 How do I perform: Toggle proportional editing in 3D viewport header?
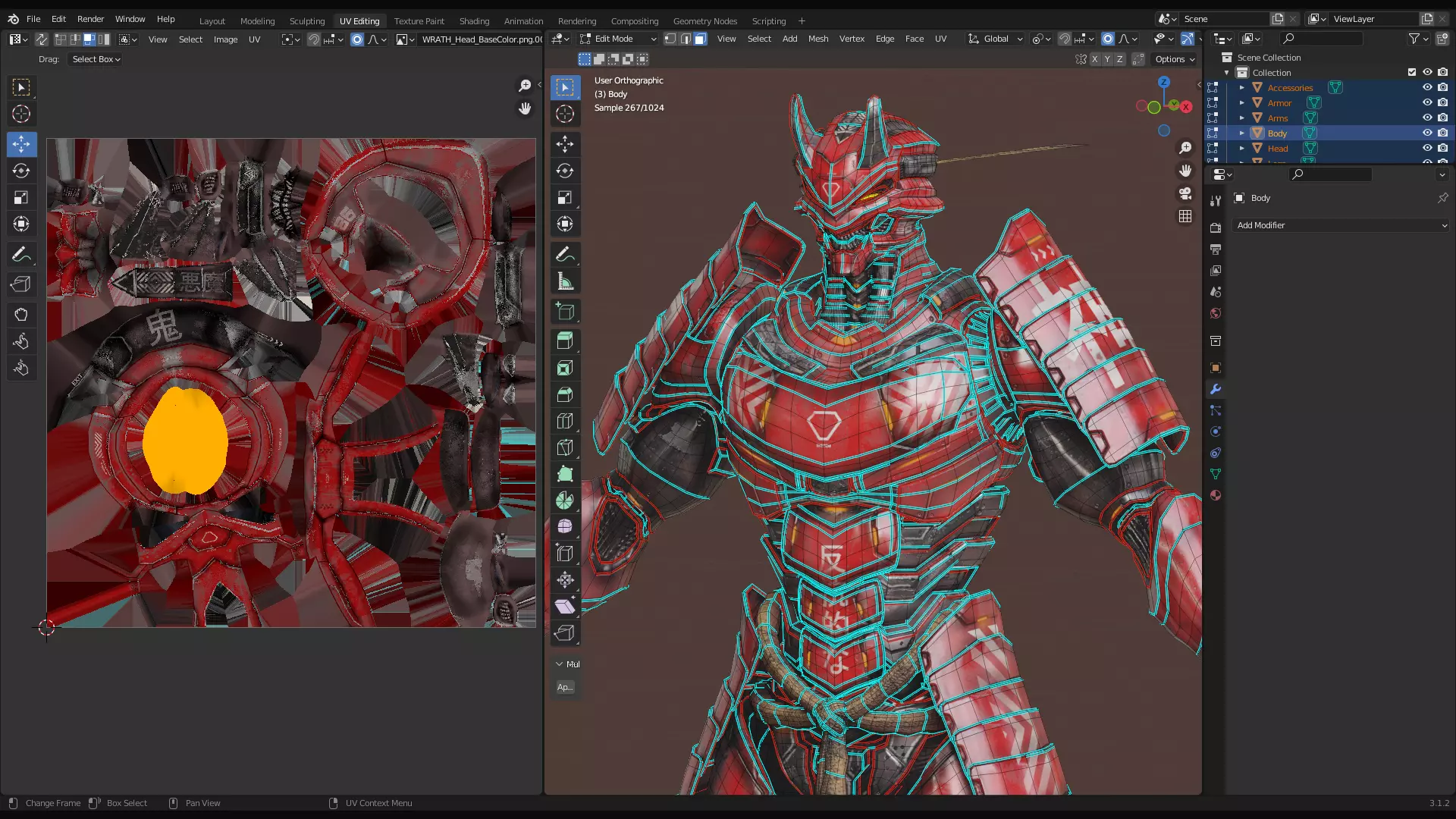pos(1108,39)
